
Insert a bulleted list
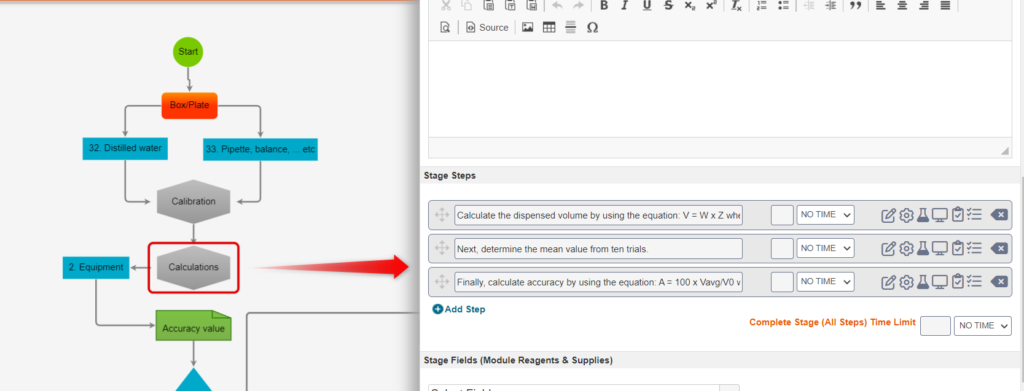(x=784, y=5)
